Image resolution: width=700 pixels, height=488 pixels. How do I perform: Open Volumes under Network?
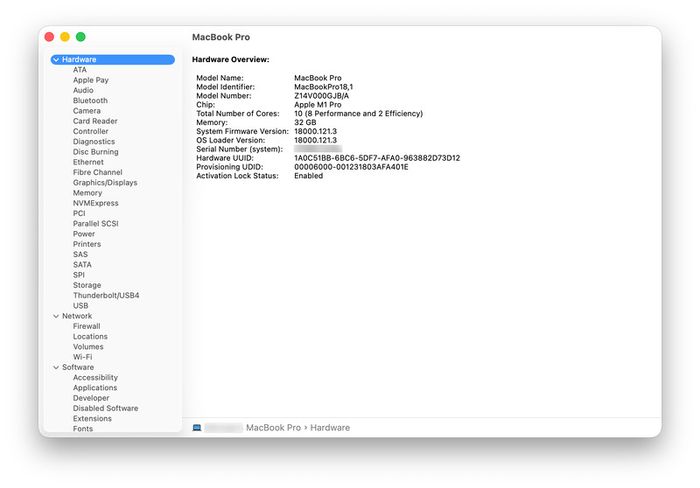coord(88,347)
